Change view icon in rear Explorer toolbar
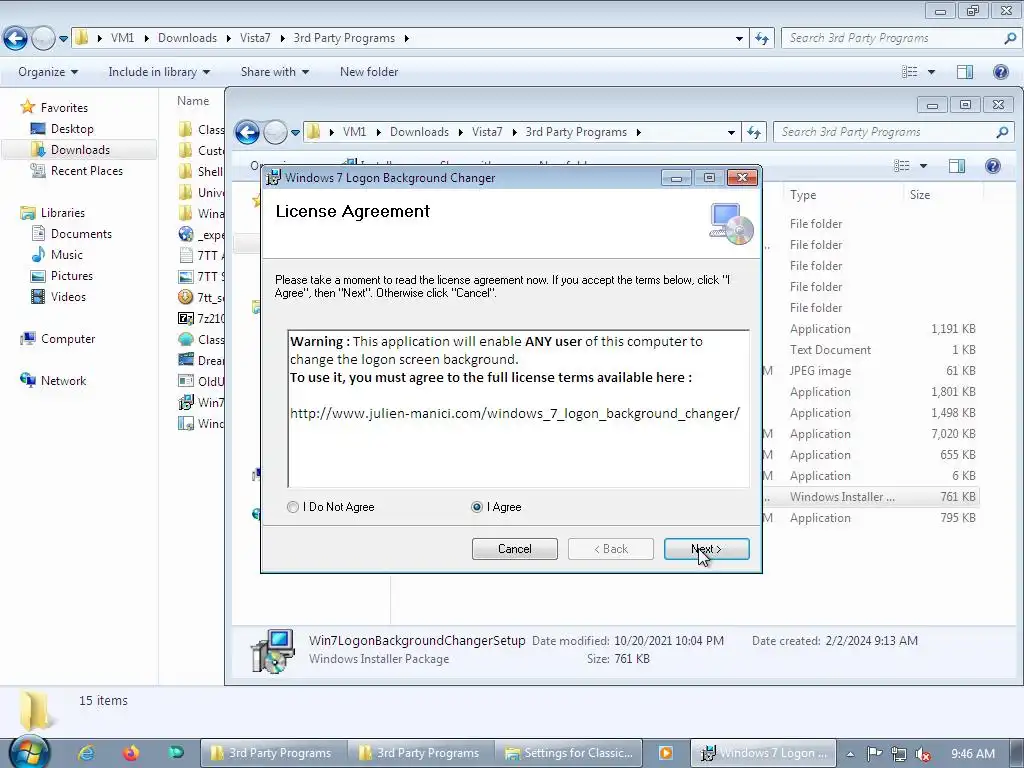The width and height of the screenshot is (1024, 768). [910, 72]
